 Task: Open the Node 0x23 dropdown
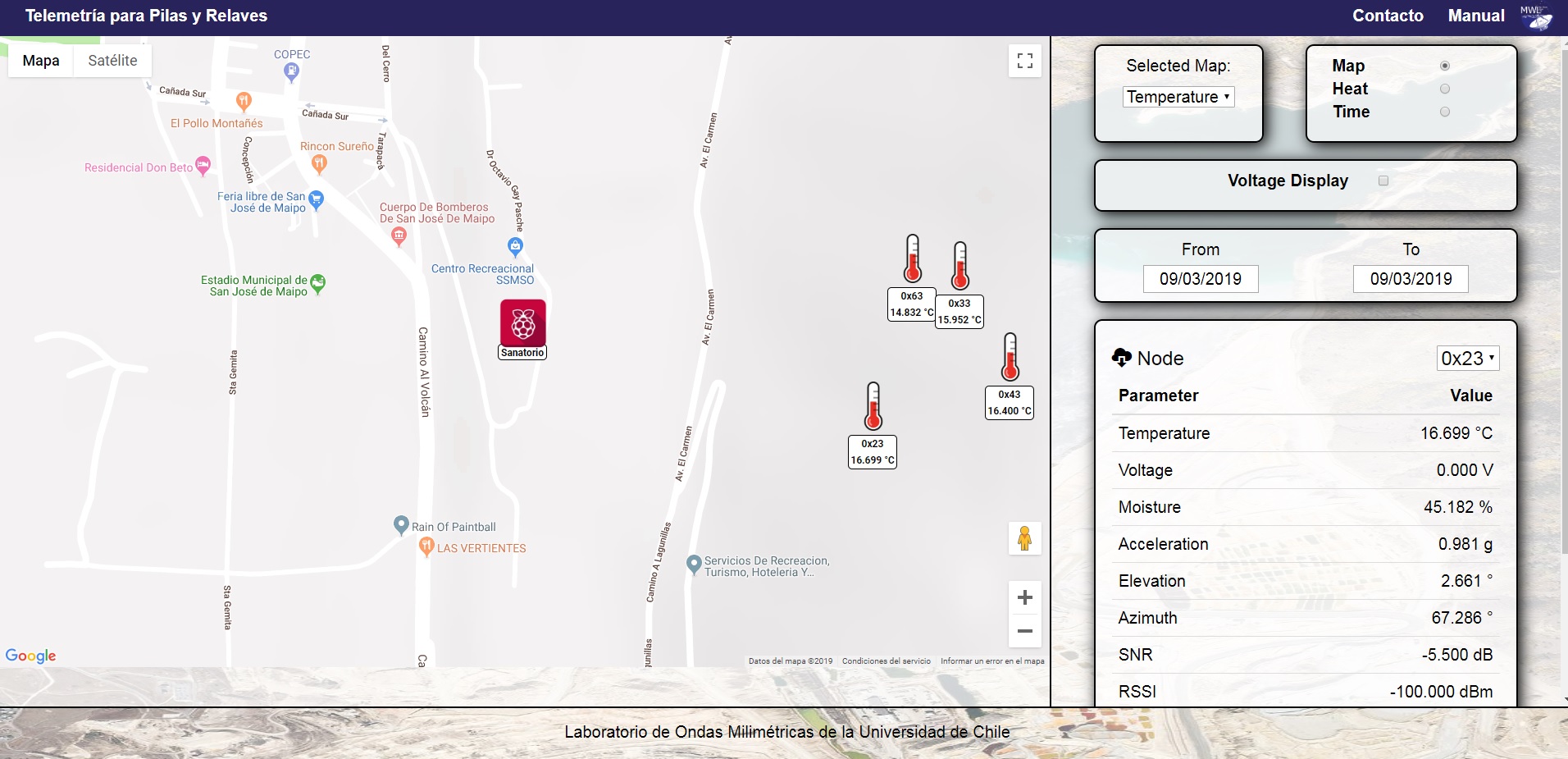(1467, 359)
